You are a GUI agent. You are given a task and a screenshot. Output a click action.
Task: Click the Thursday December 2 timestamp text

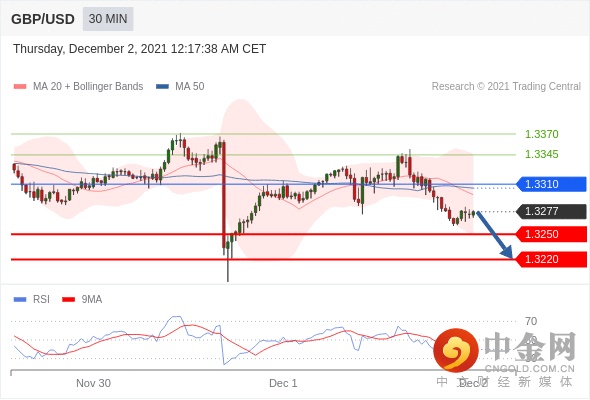[140, 49]
